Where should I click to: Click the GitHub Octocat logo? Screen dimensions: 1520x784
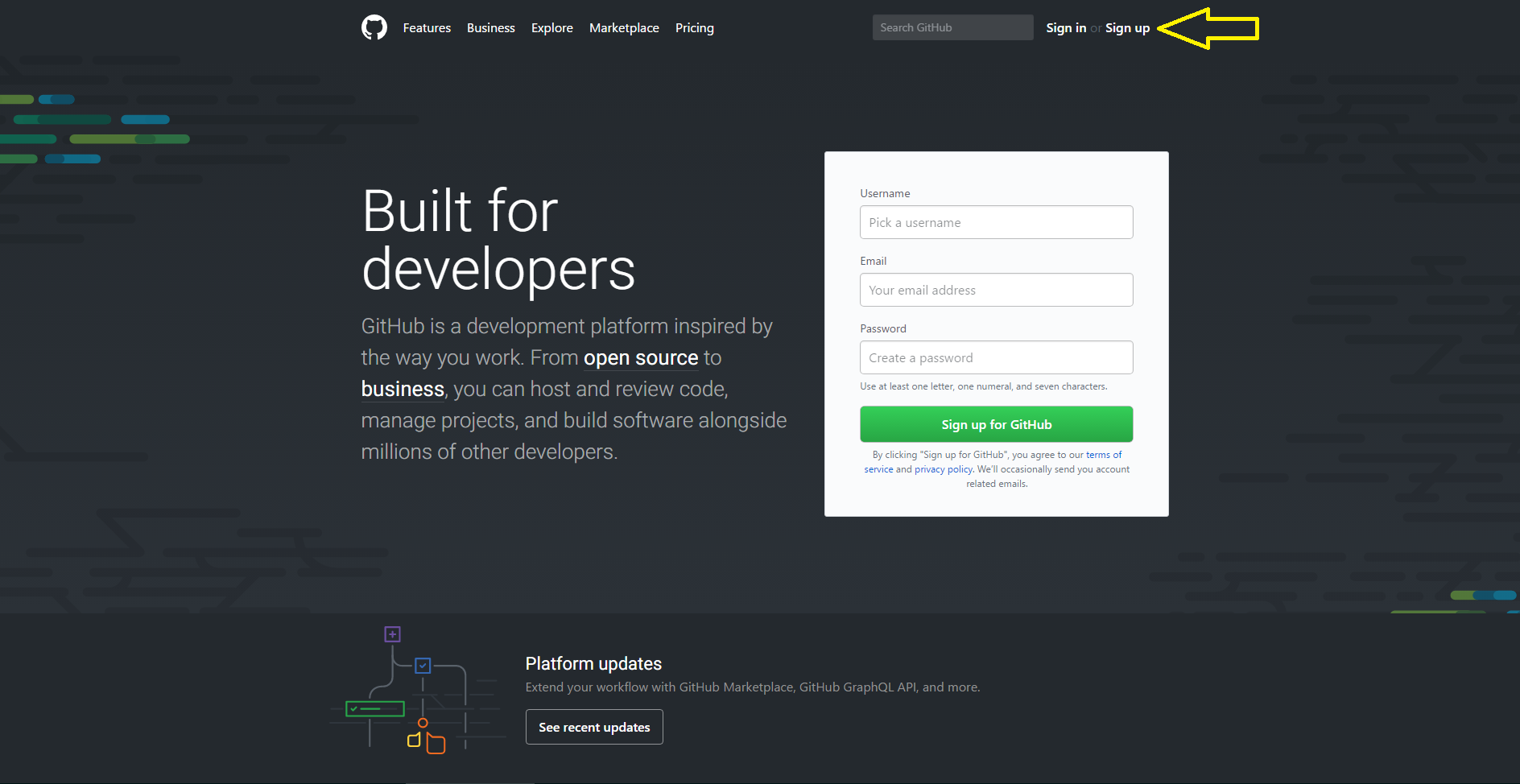click(x=374, y=27)
